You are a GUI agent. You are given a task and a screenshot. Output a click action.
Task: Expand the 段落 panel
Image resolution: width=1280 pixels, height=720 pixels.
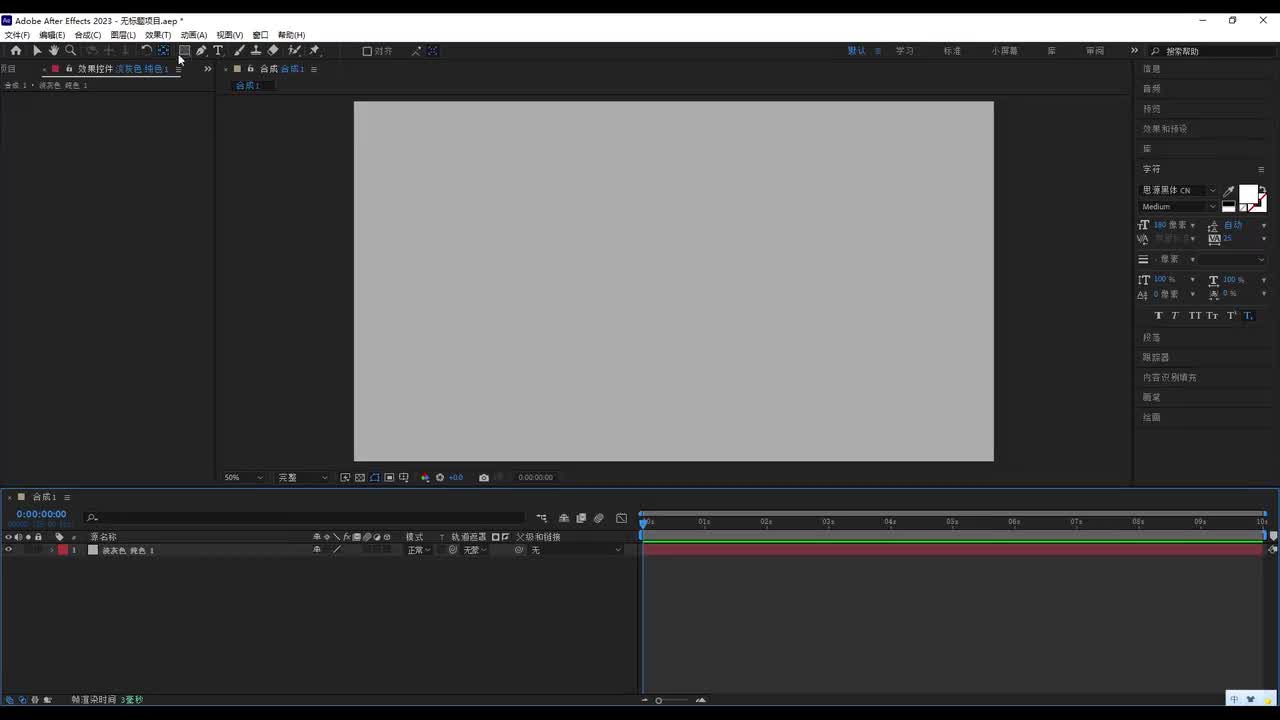[x=1152, y=338]
